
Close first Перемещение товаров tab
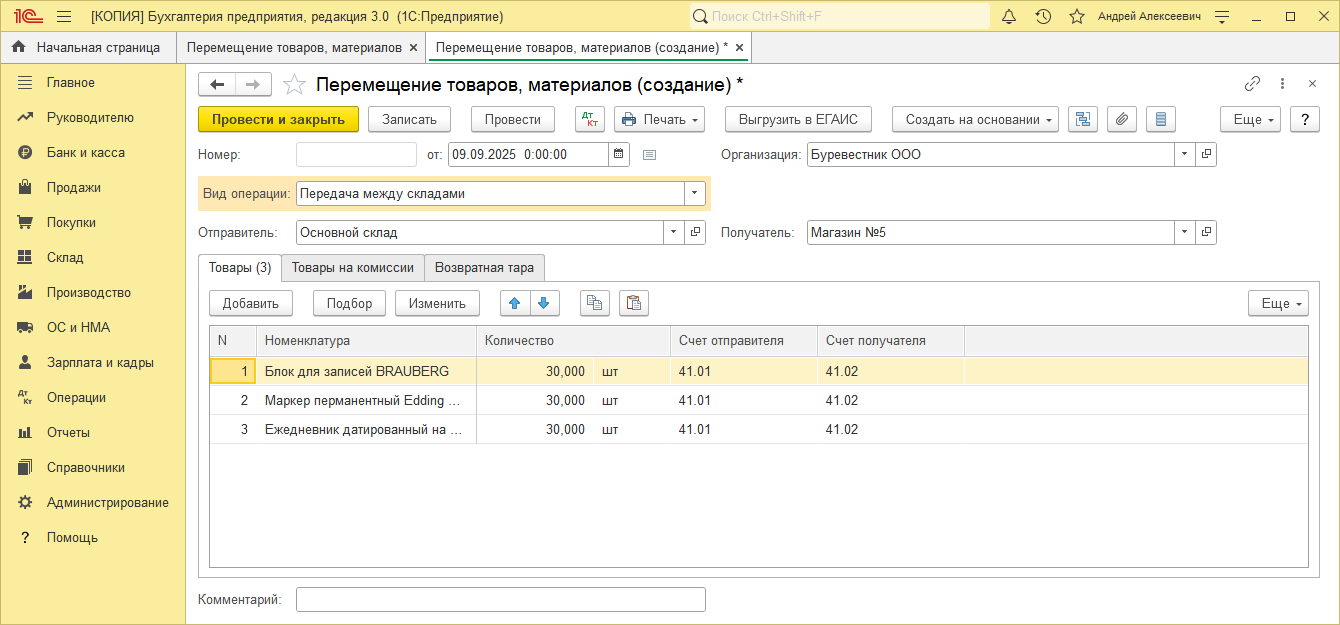[x=414, y=47]
